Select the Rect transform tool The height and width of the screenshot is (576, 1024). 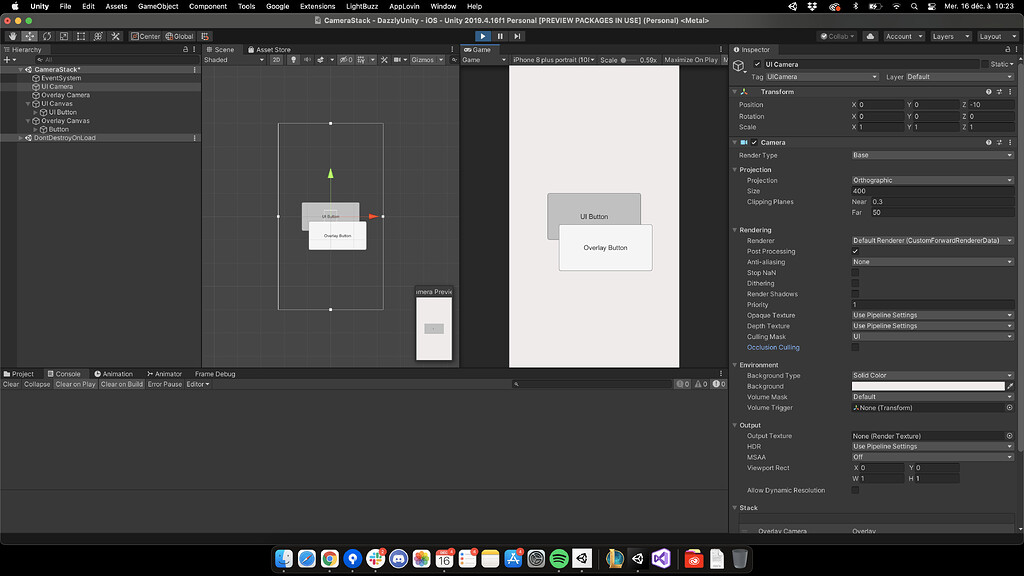tap(79, 36)
